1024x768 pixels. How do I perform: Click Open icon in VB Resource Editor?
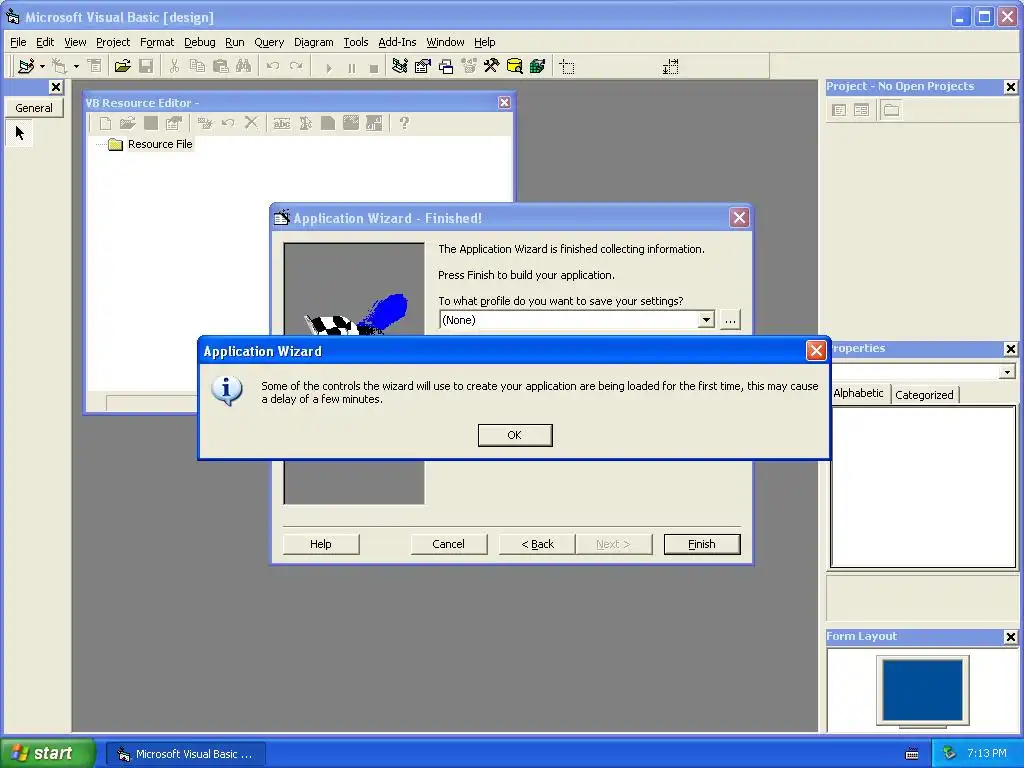tap(127, 123)
